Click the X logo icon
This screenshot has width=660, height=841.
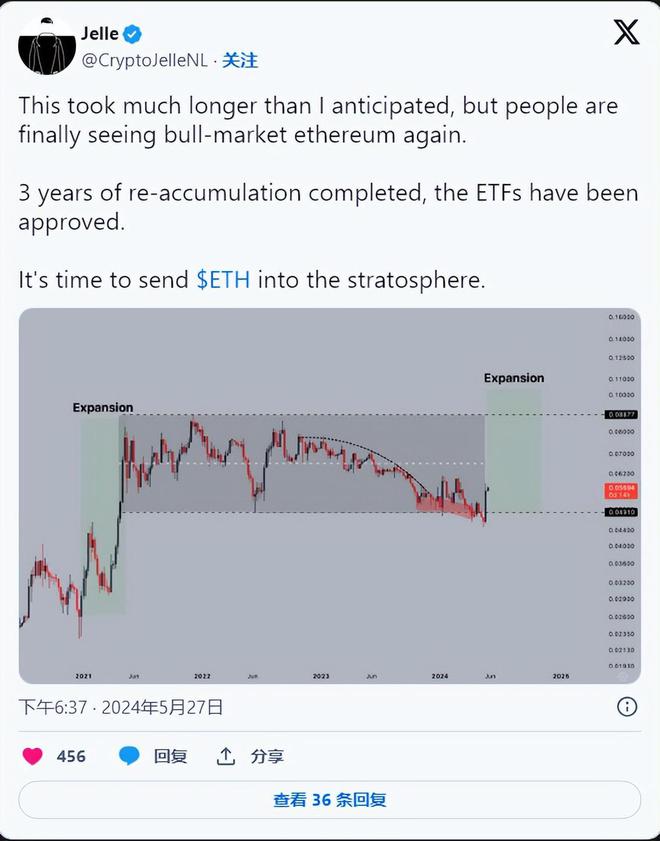(626, 33)
